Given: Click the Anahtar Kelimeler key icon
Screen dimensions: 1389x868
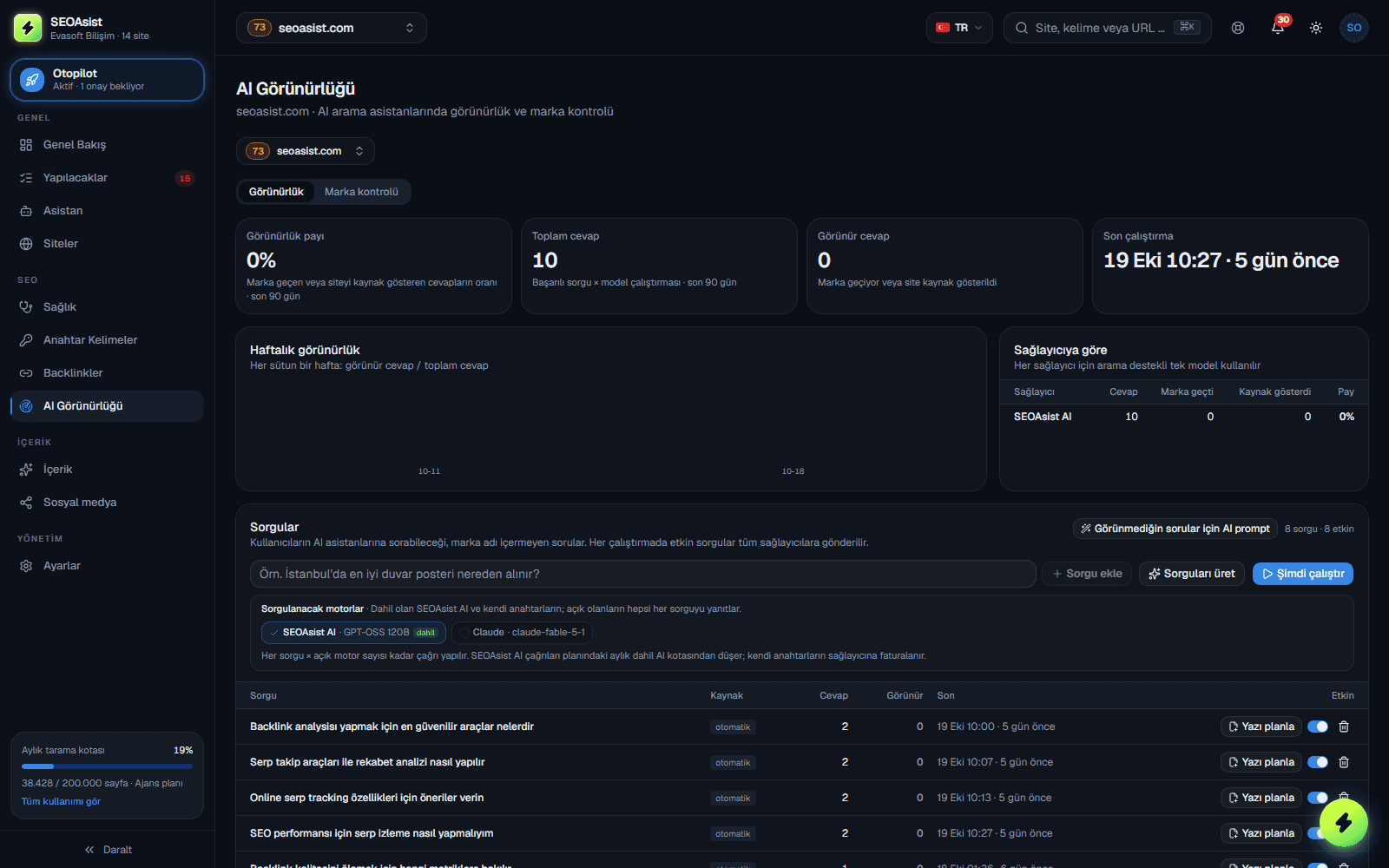Looking at the screenshot, I should [x=26, y=340].
